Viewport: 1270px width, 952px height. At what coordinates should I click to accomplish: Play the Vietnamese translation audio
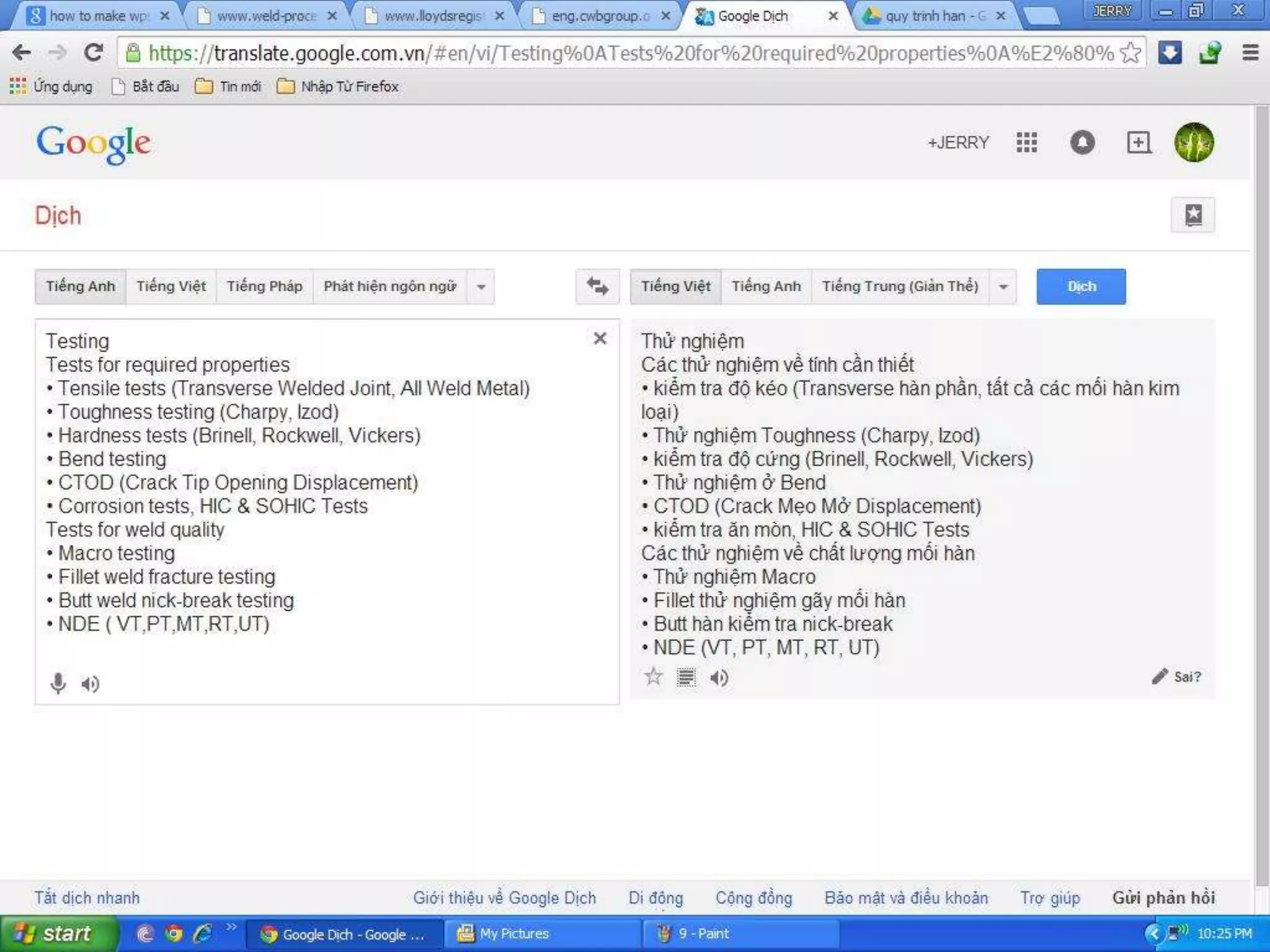pos(719,677)
